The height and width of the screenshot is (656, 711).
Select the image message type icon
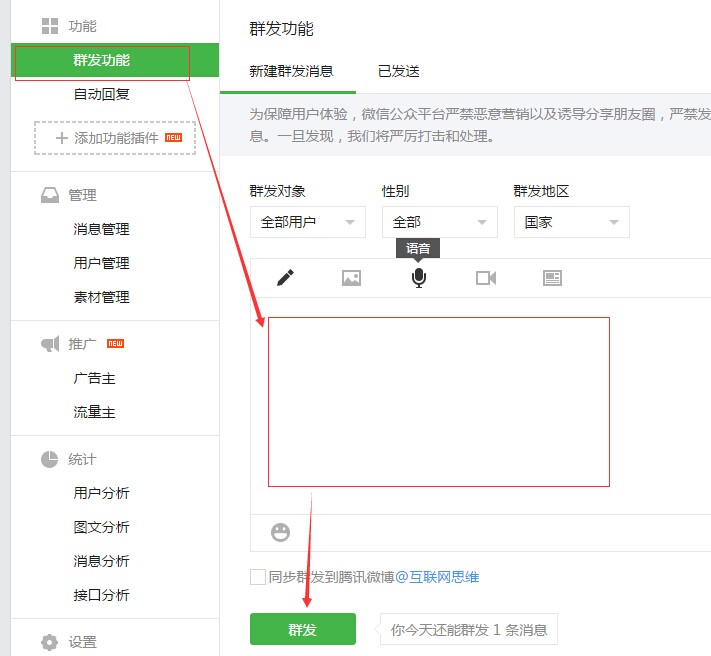click(351, 278)
